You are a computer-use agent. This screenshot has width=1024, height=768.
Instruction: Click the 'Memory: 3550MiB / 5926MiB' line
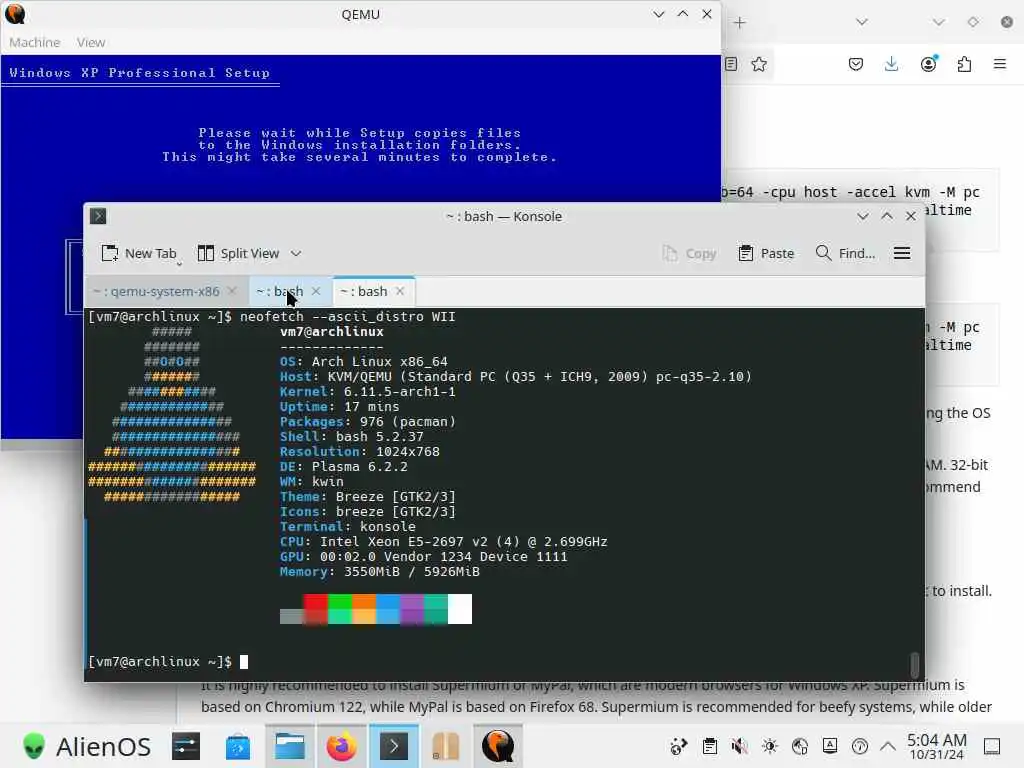379,572
